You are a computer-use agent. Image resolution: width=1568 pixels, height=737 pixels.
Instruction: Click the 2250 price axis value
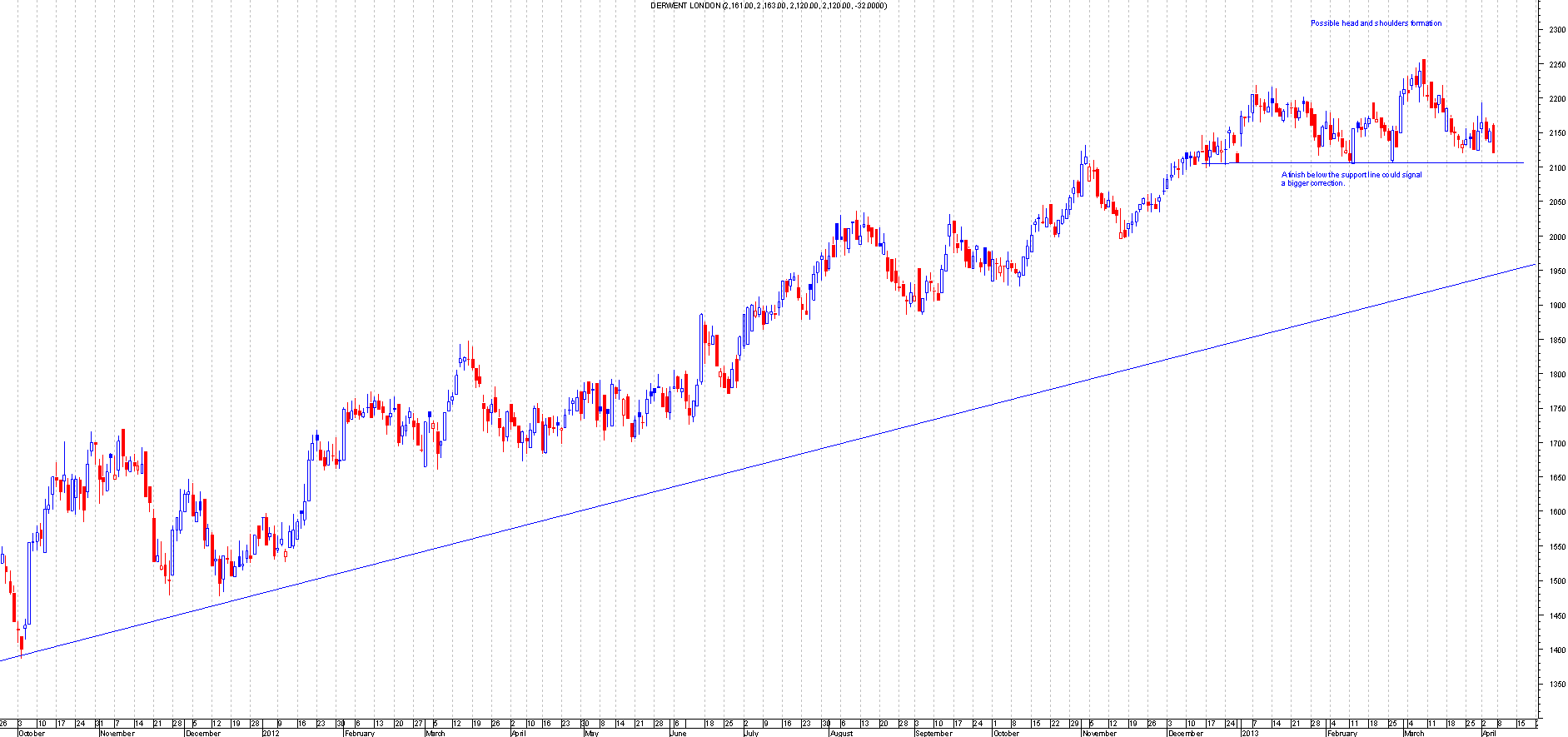pyautogui.click(x=1556, y=65)
